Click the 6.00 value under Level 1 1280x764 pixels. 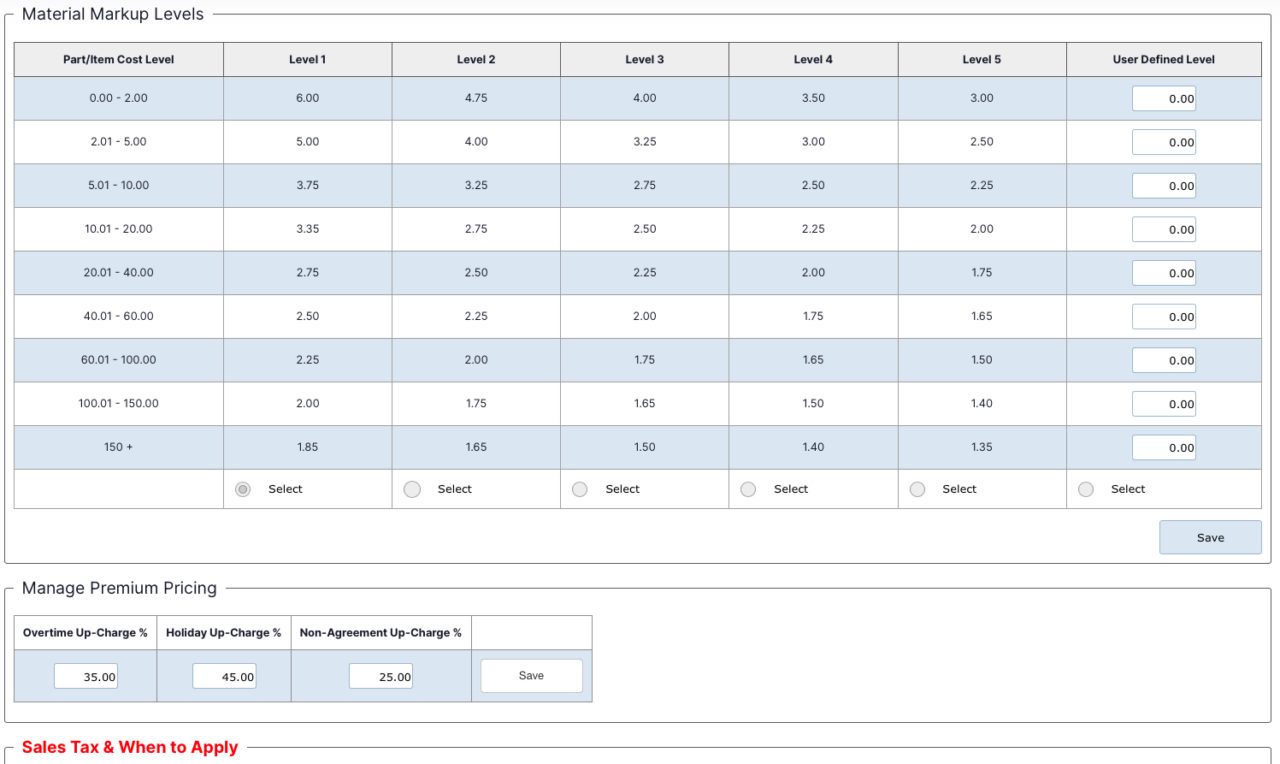pyautogui.click(x=308, y=98)
